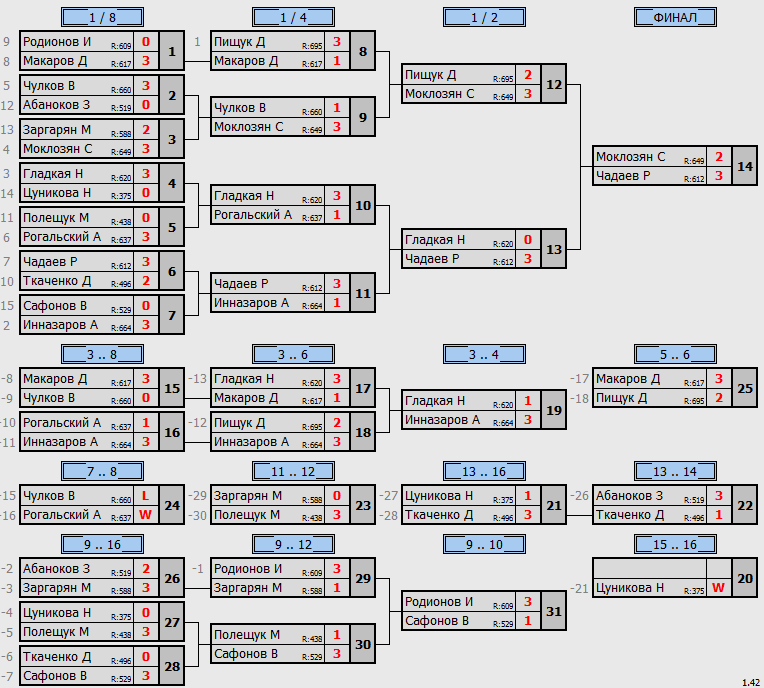Select match number 10 box

pyautogui.click(x=363, y=205)
